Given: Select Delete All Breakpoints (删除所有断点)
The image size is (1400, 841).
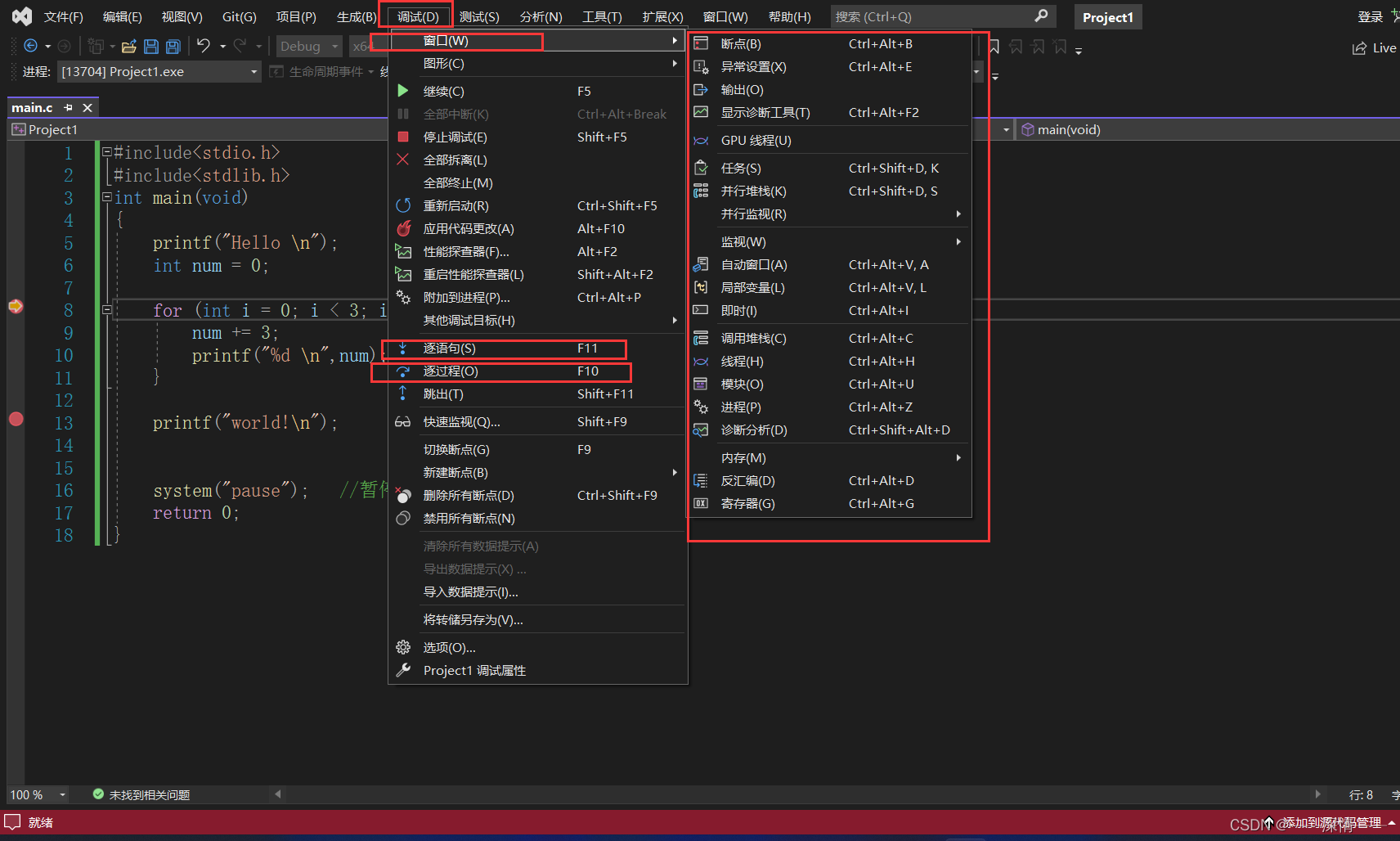Looking at the screenshot, I should pos(537,496).
